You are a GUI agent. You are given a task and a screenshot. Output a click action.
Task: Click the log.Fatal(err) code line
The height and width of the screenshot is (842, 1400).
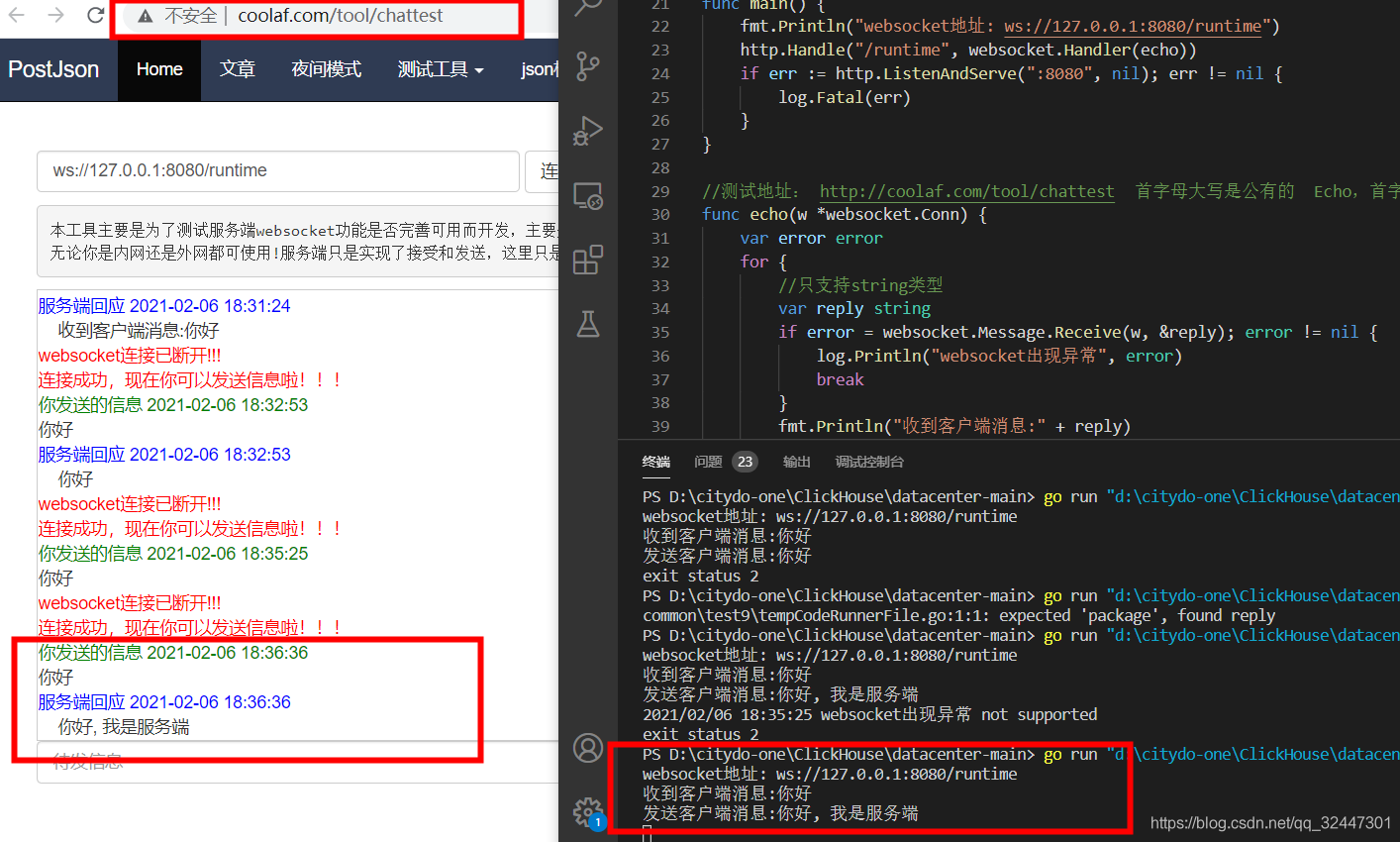844,97
